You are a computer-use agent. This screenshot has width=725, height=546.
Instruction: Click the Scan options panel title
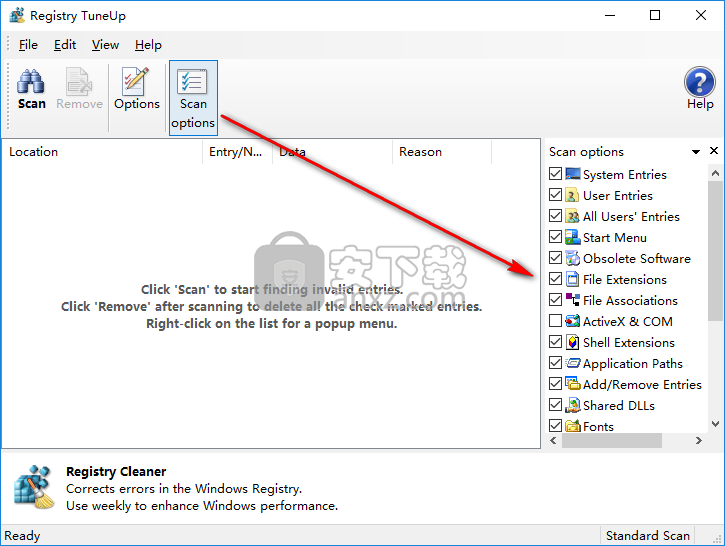pos(586,152)
